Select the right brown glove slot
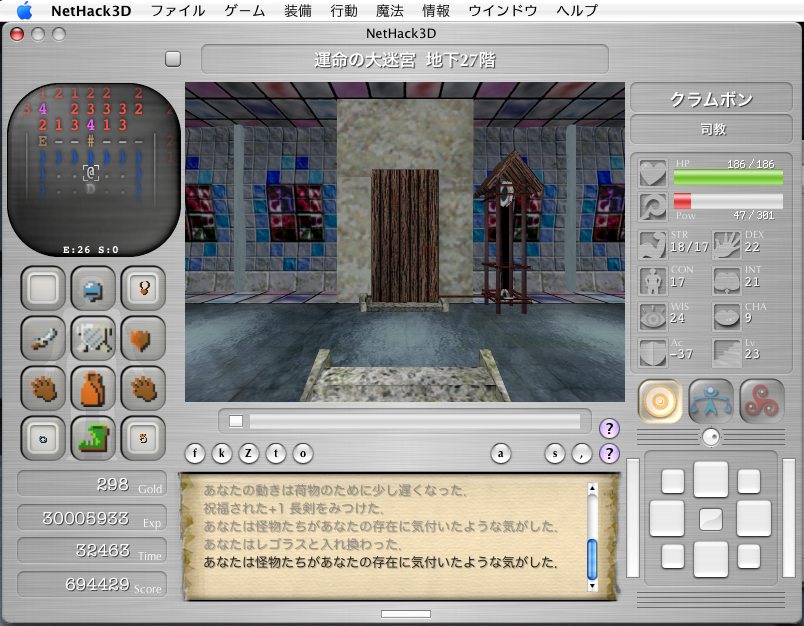Viewport: 804px width, 626px height. 143,388
